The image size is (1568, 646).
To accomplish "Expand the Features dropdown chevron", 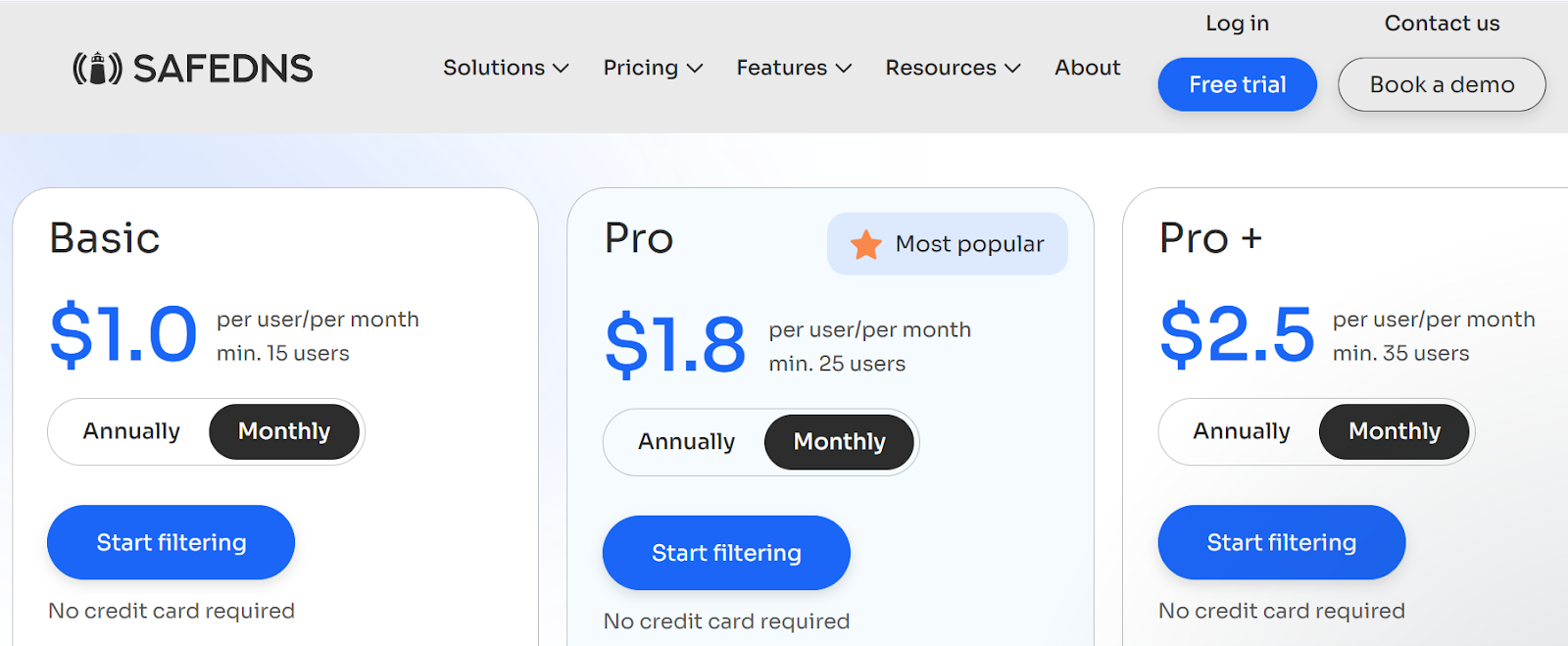I will (x=843, y=68).
